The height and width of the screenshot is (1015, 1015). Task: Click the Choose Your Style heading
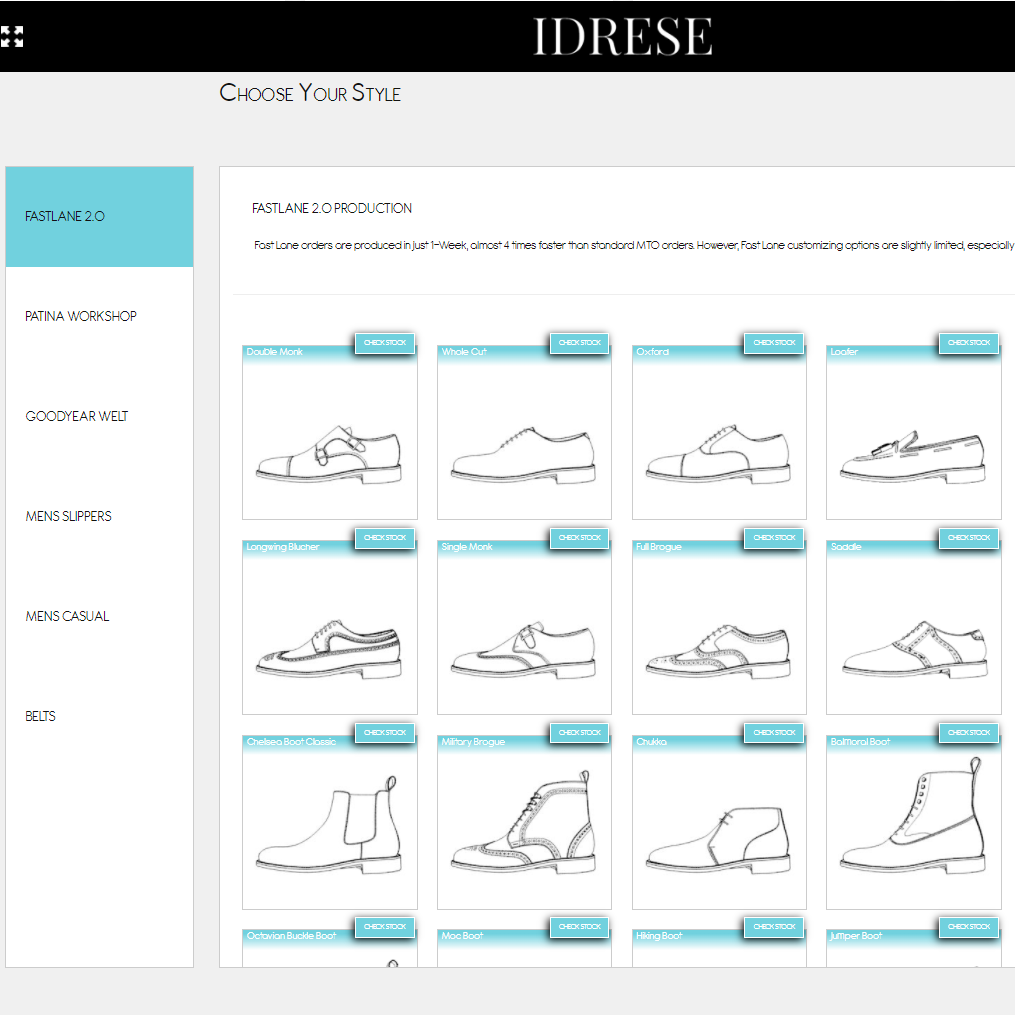point(310,93)
